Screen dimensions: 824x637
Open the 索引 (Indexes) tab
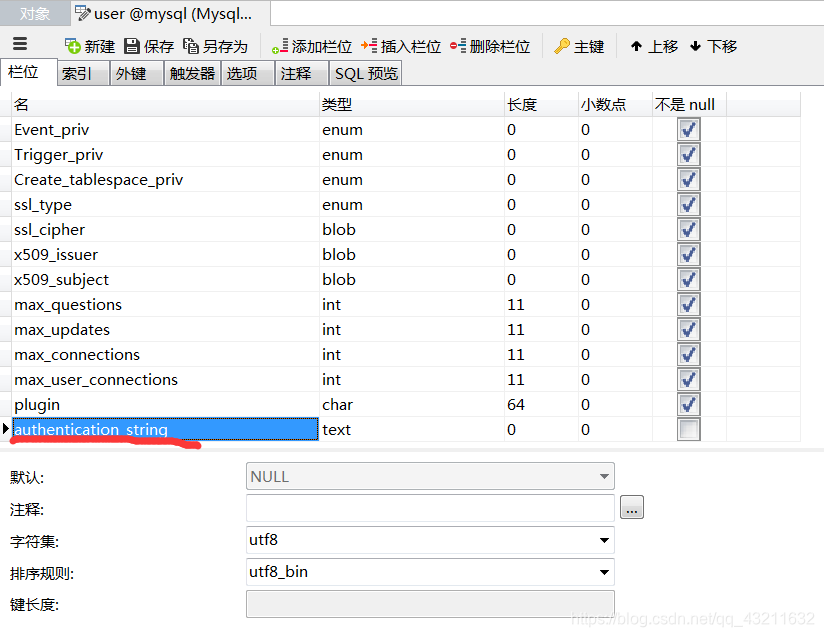83,73
